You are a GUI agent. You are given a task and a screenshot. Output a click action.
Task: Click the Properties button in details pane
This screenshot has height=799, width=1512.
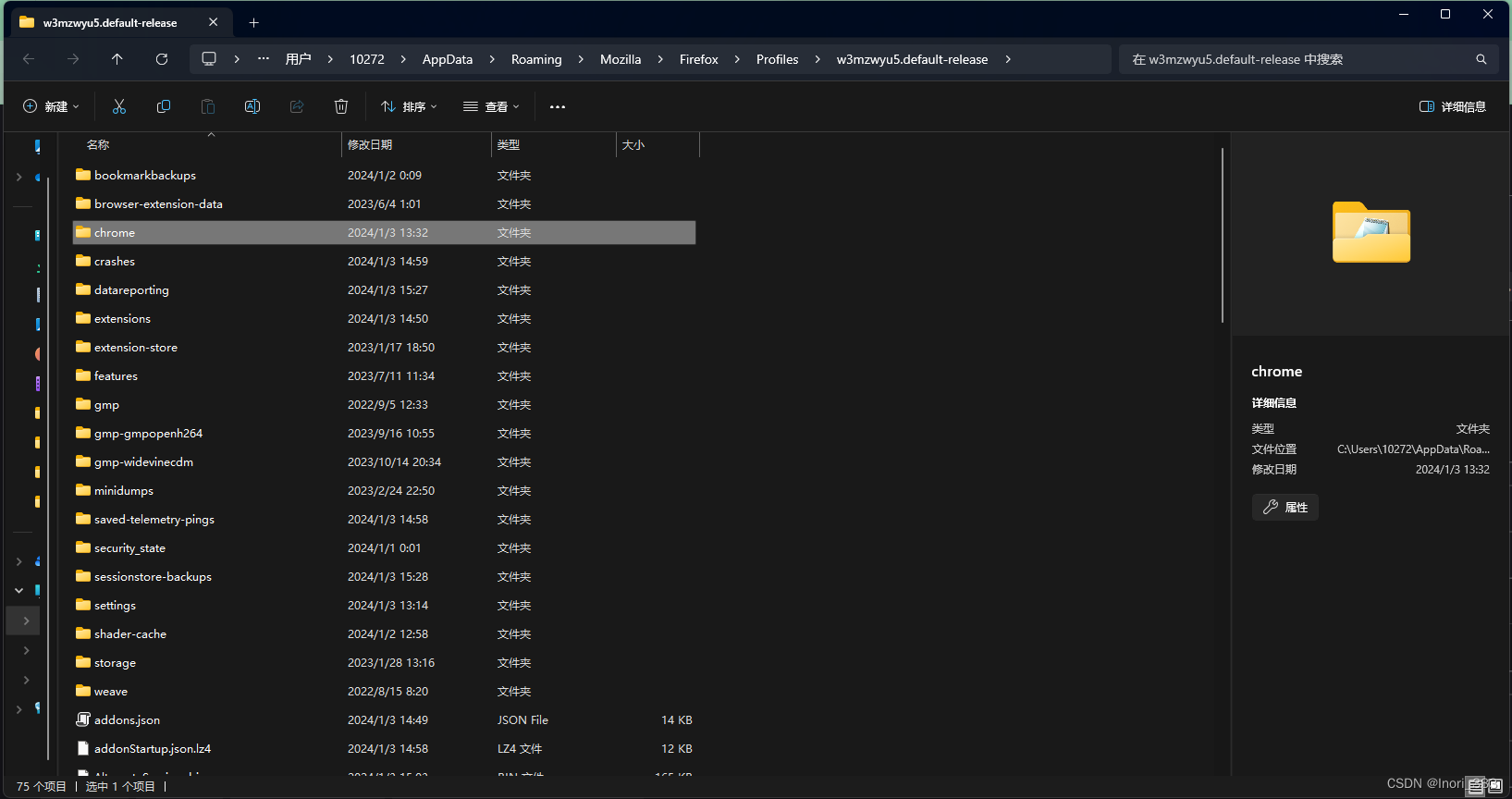click(x=1285, y=507)
